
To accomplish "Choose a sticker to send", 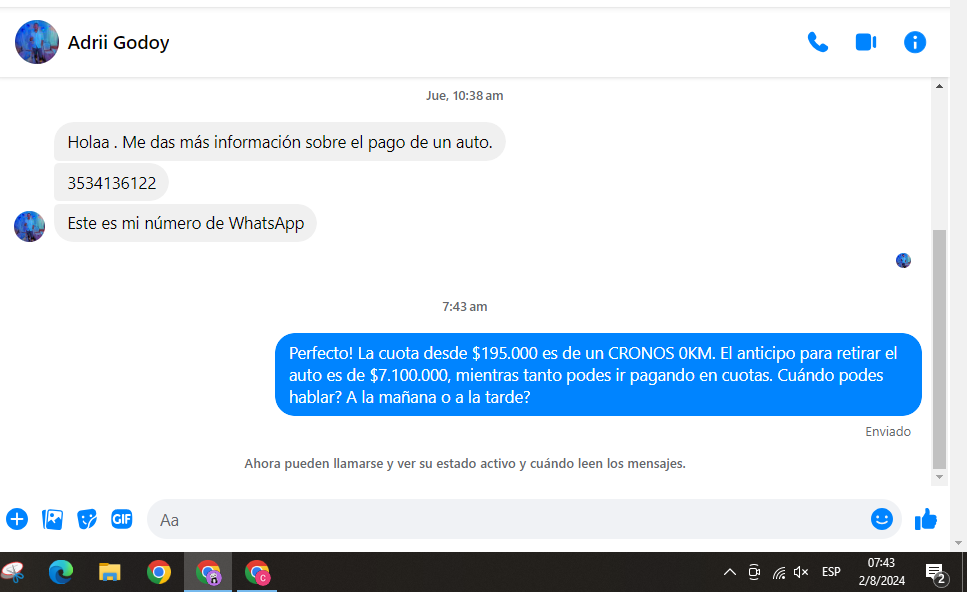I will point(87,519).
